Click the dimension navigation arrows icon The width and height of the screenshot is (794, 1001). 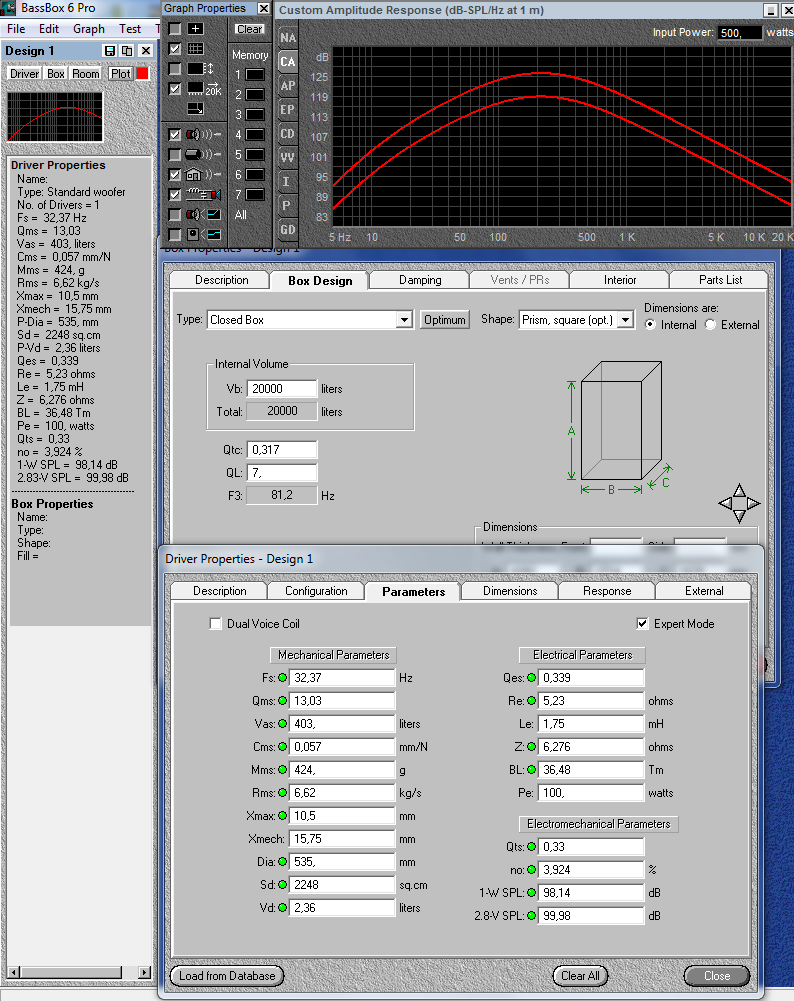pos(739,503)
